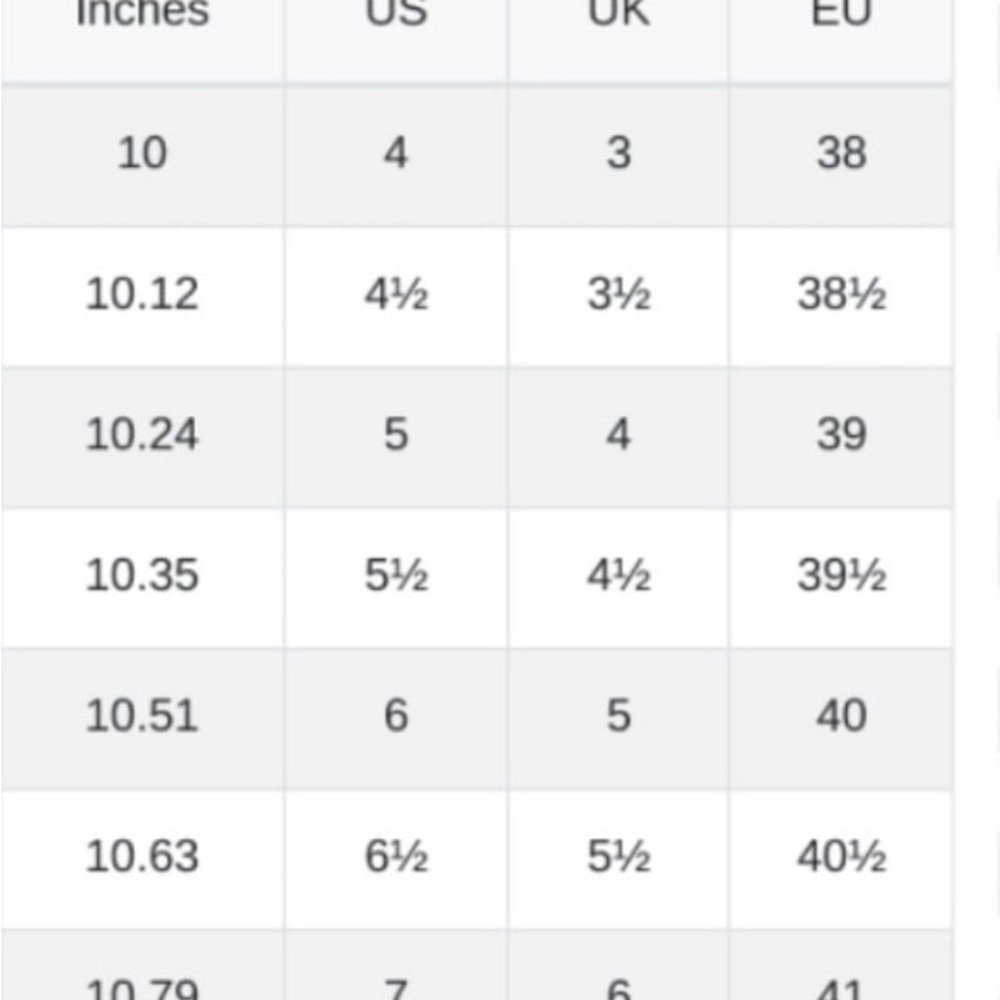Click the US column header
1000x1000 pixels.
point(396,15)
